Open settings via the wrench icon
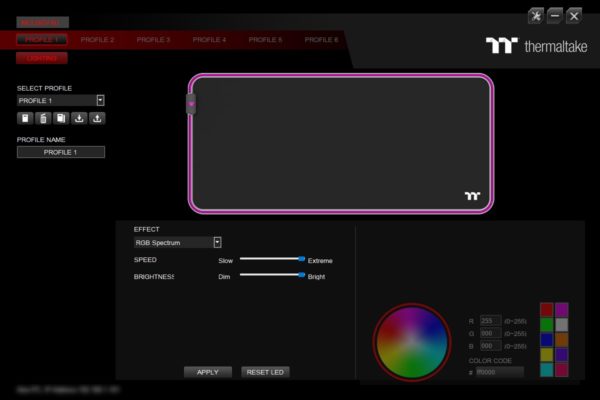Screen dimensions: 600x400 point(535,16)
